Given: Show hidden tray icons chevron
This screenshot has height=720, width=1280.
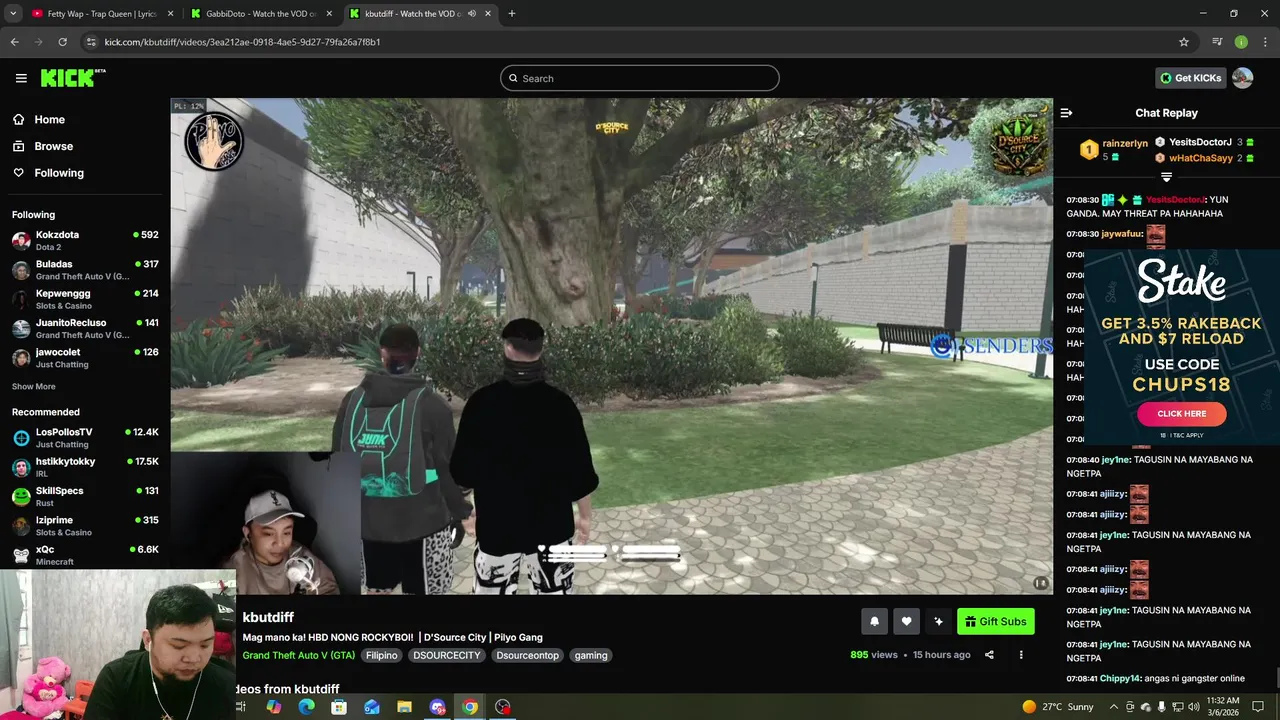Looking at the screenshot, I should tap(1113, 707).
